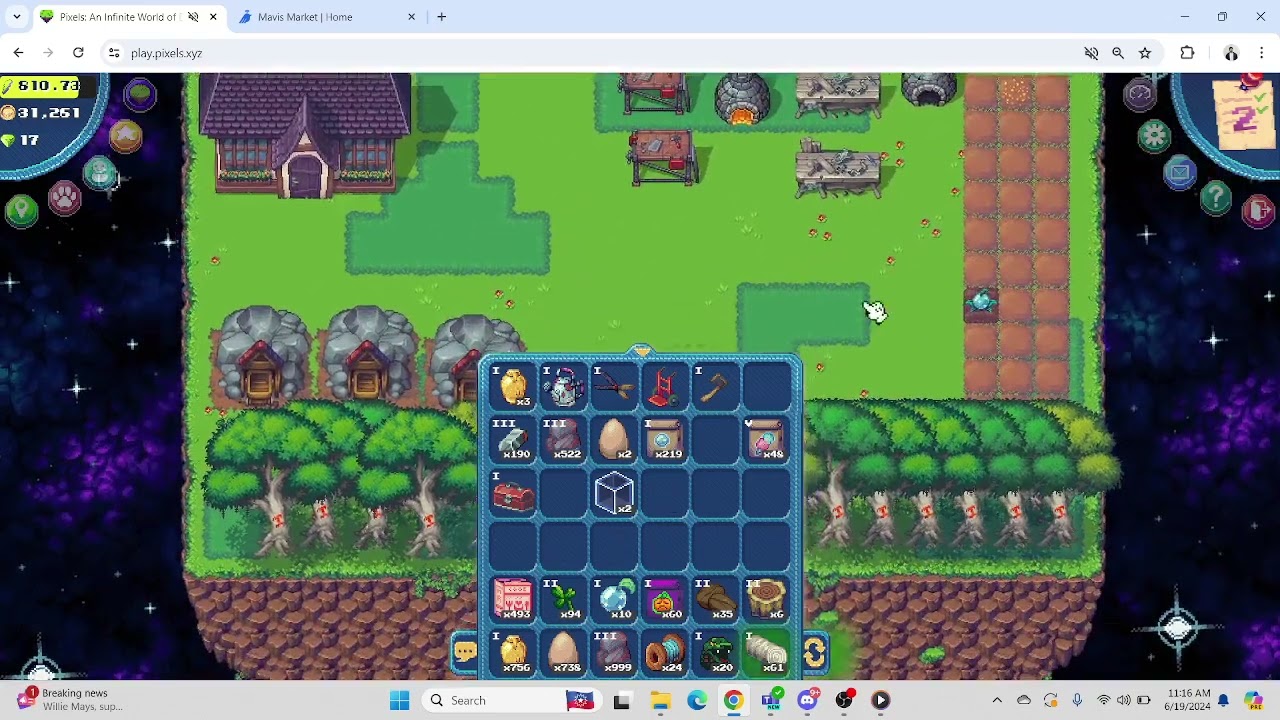Image resolution: width=1280 pixels, height=720 pixels.
Task: Select the stone x522 inventory item
Action: tap(564, 439)
